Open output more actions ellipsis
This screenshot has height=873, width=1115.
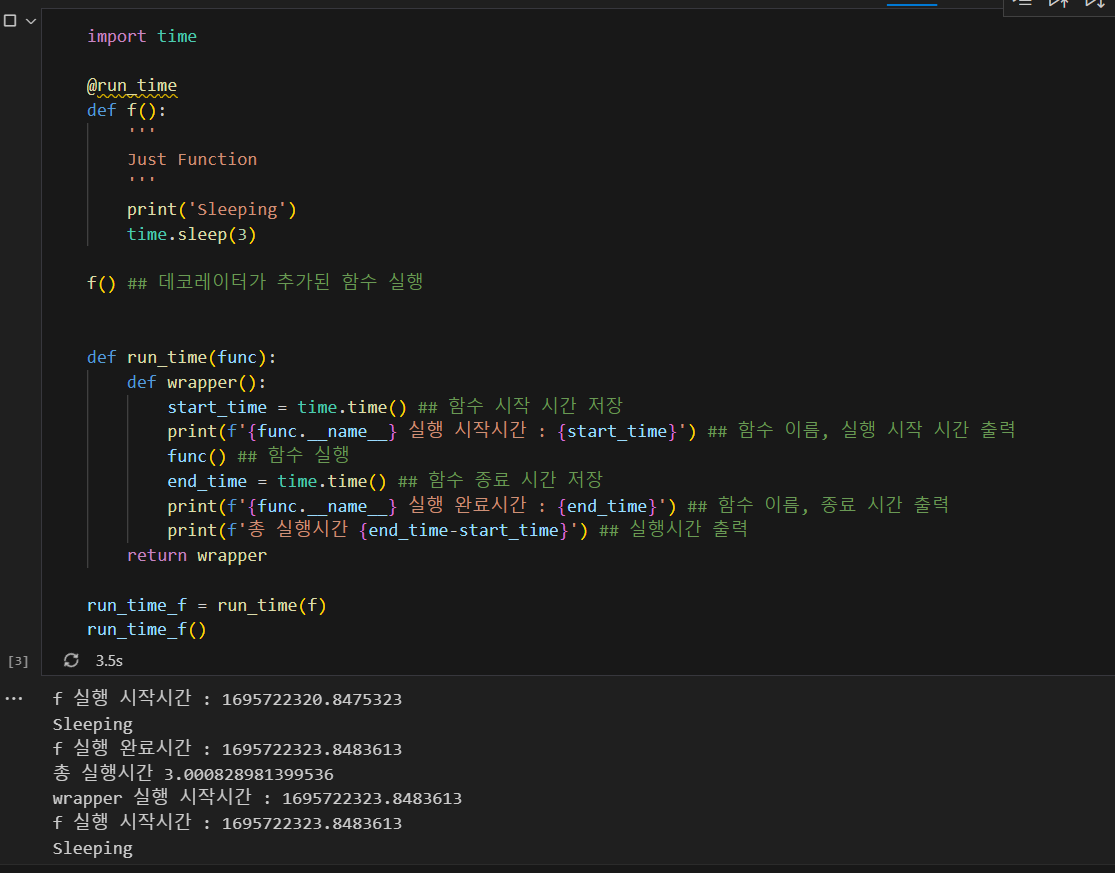[14, 699]
